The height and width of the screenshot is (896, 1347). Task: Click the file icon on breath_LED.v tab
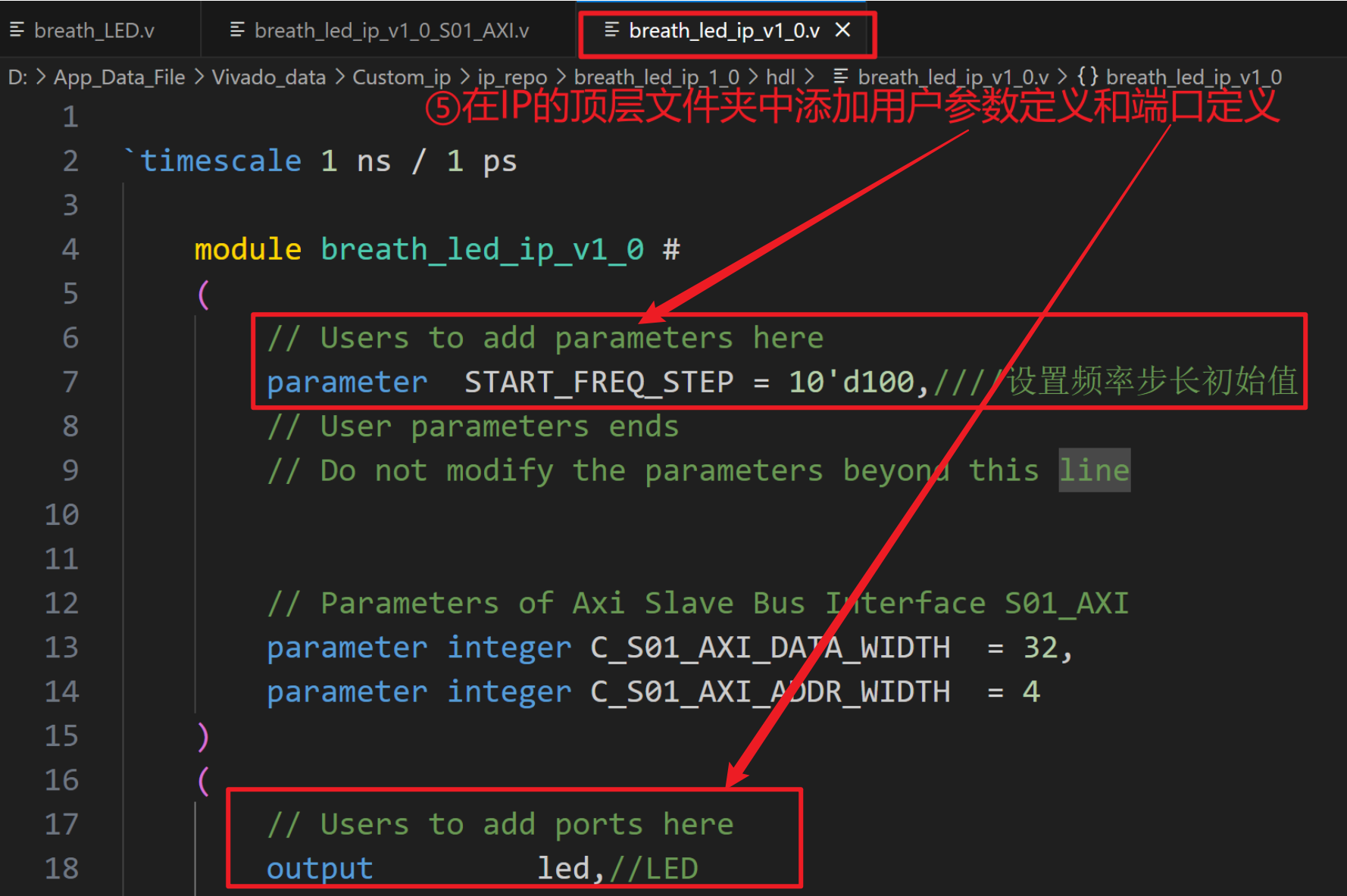tap(17, 30)
